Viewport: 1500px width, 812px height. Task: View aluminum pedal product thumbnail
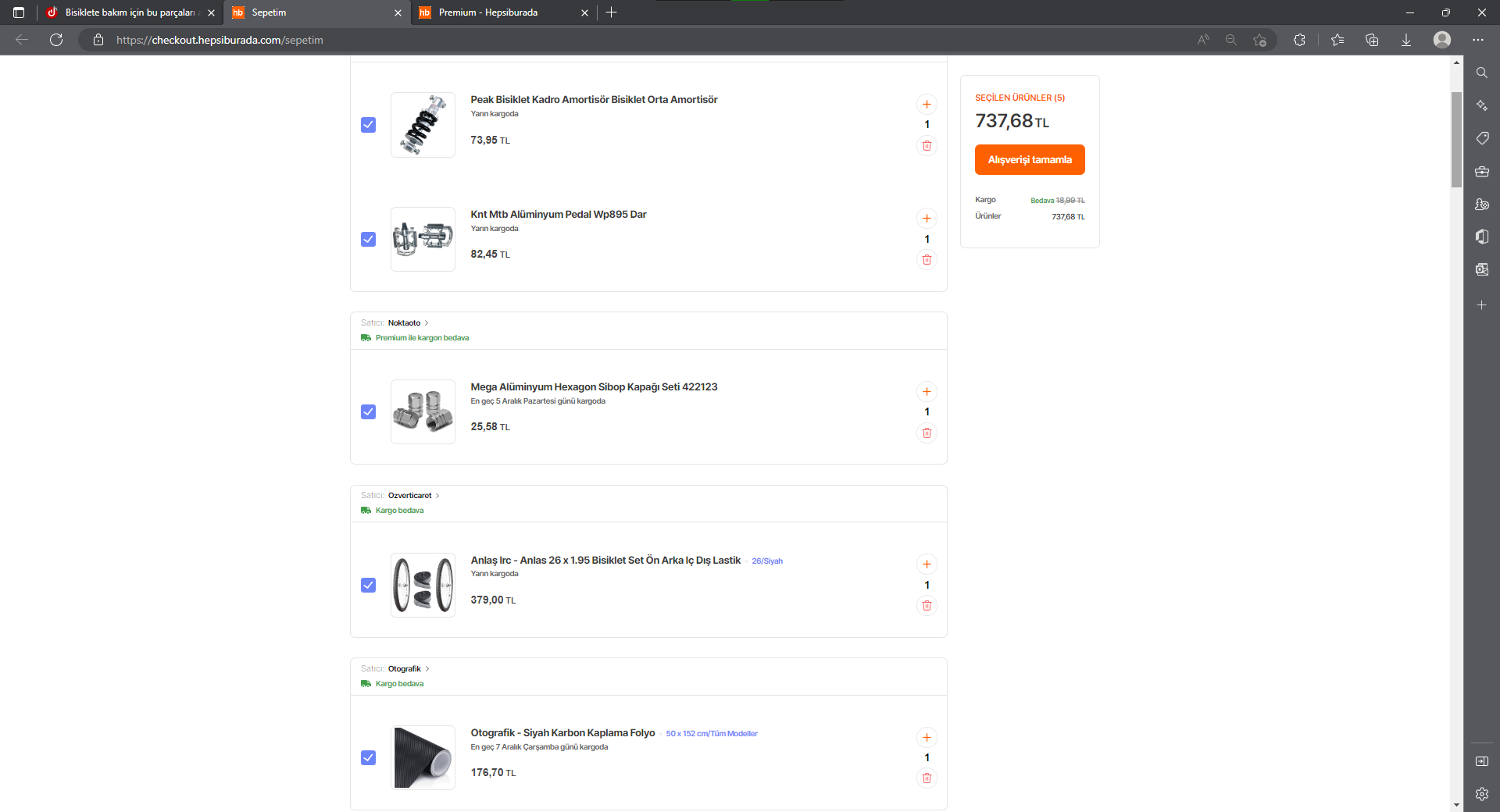click(x=423, y=239)
